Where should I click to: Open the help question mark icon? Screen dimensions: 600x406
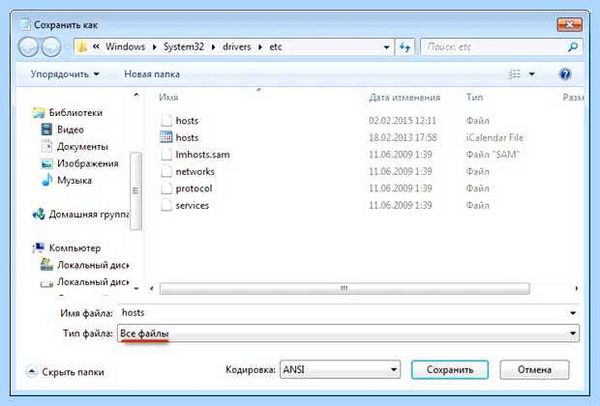[x=565, y=74]
